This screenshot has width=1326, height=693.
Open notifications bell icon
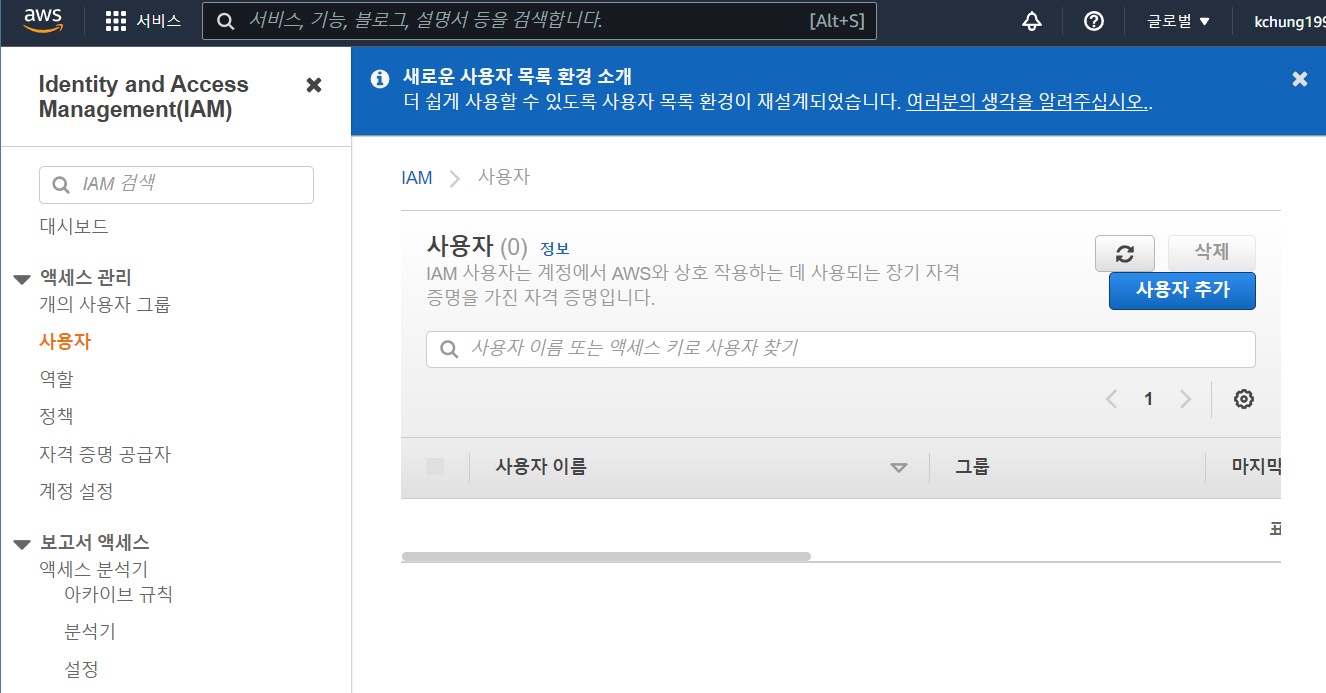point(1032,21)
